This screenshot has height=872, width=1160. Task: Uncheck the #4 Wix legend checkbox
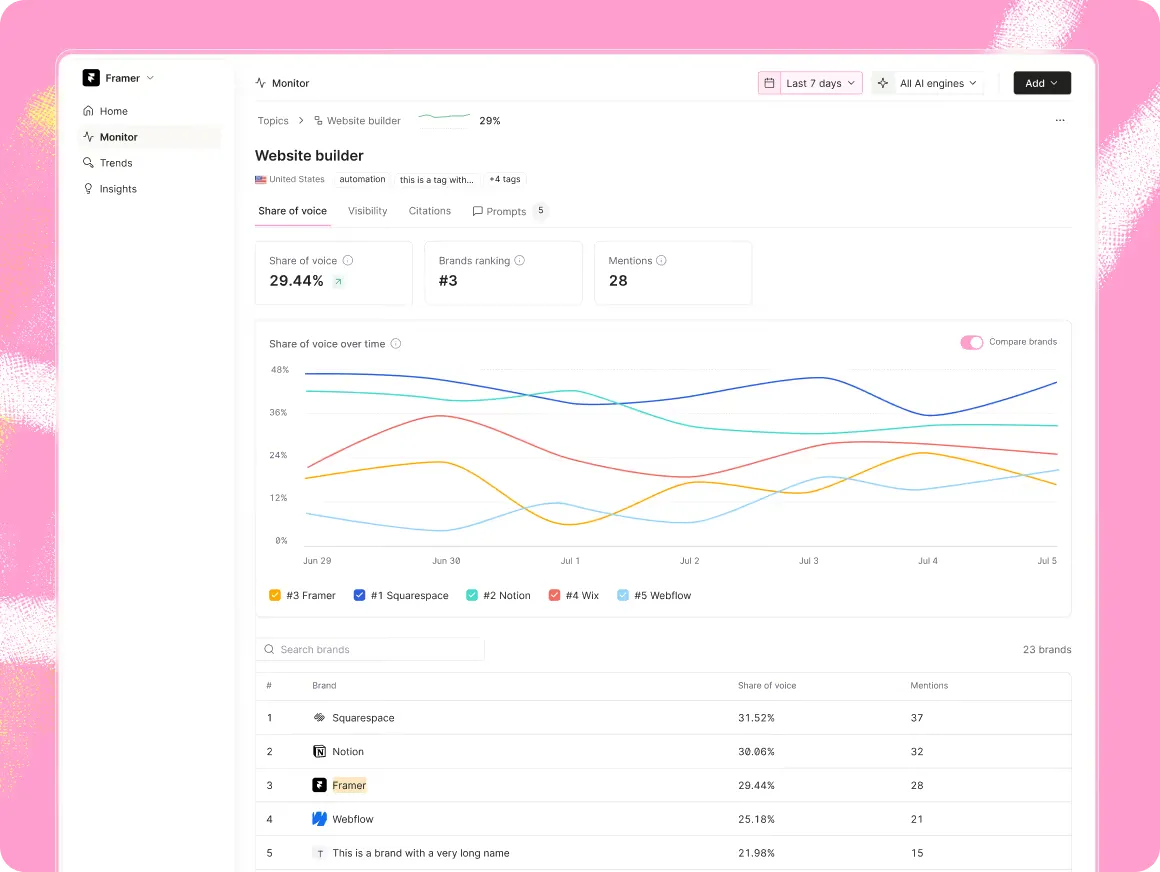[x=554, y=595]
